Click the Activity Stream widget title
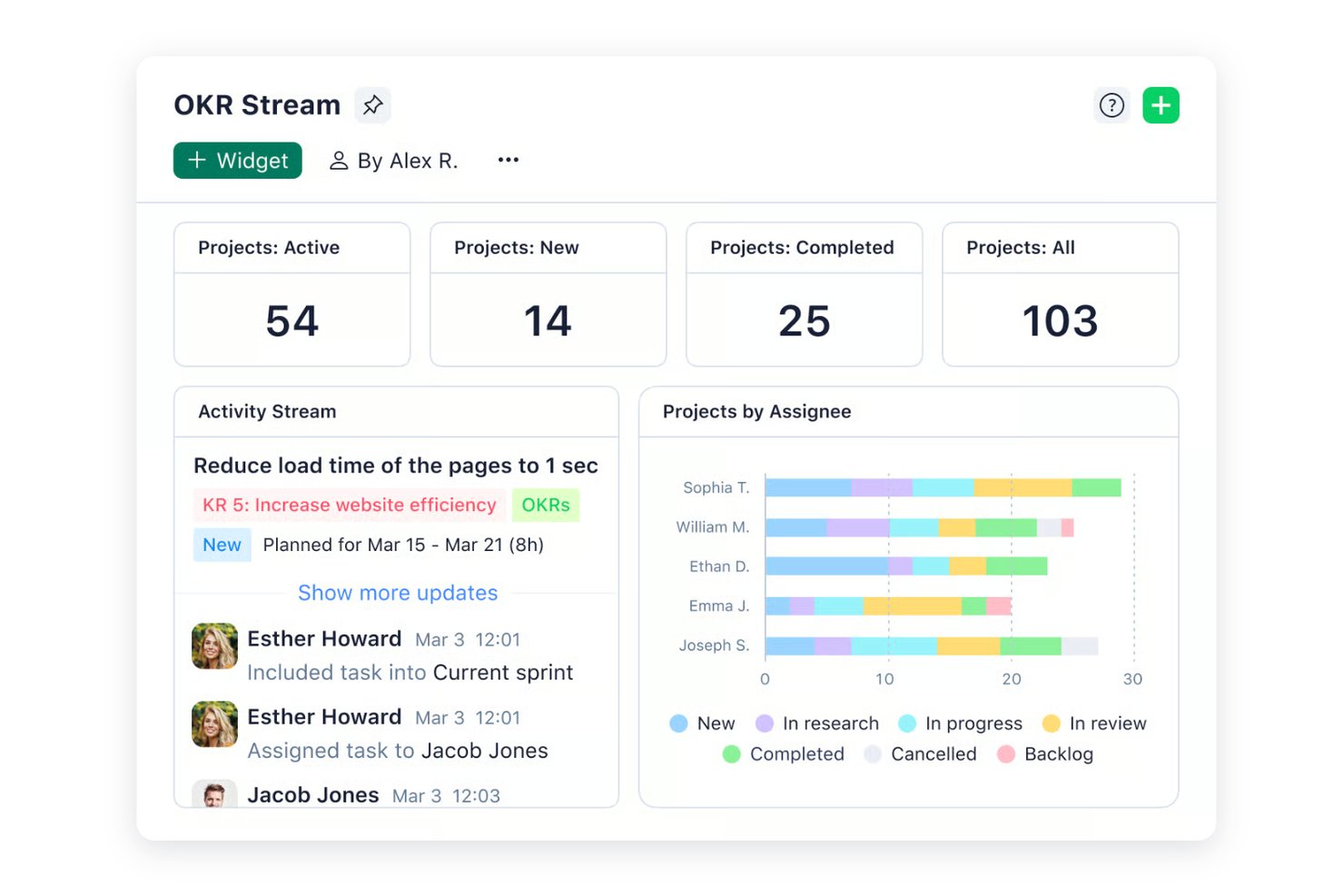This screenshot has height=896, width=1344. pyautogui.click(x=267, y=411)
